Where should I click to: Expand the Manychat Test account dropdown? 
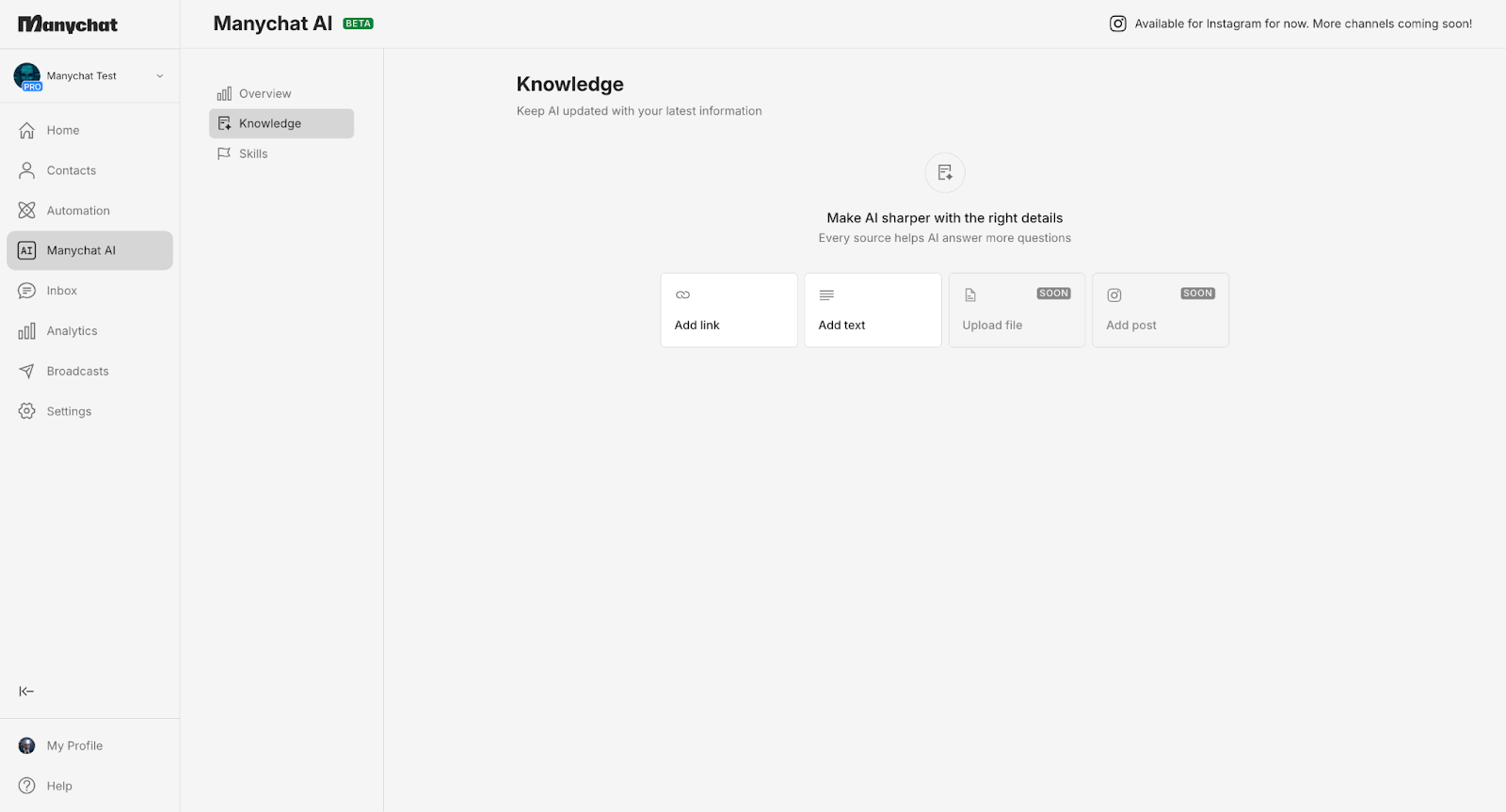[159, 76]
